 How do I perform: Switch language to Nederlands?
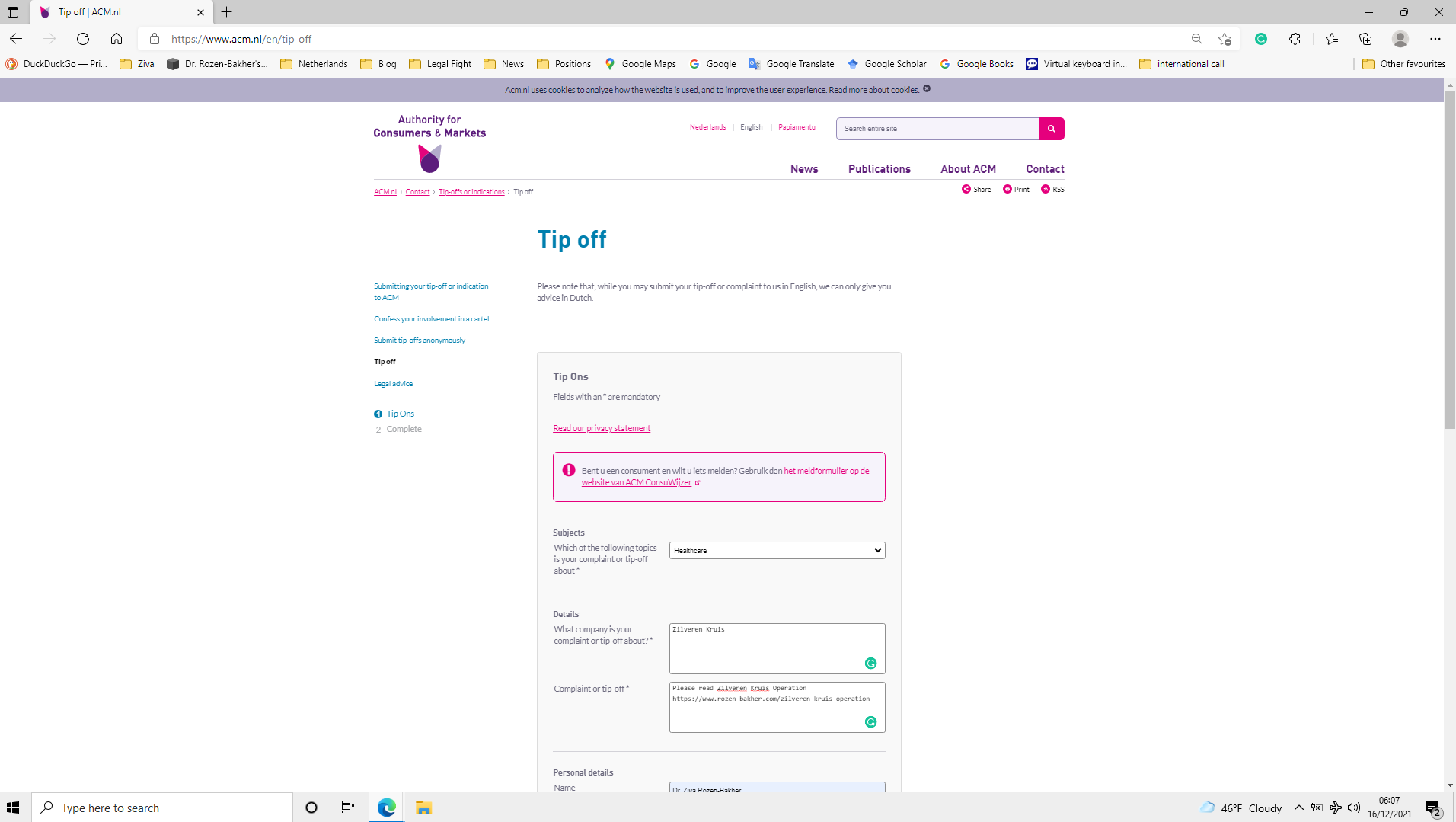click(x=707, y=127)
